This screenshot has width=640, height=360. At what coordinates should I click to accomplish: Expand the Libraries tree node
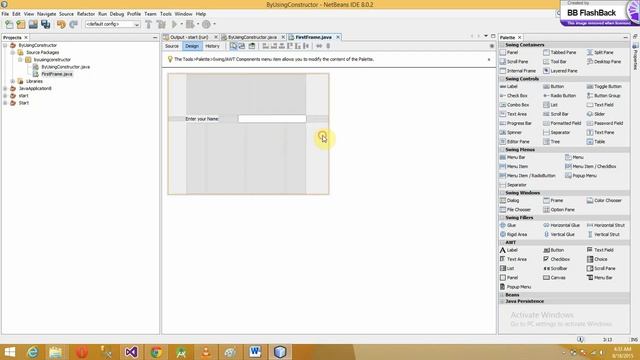pyautogui.click(x=13, y=81)
